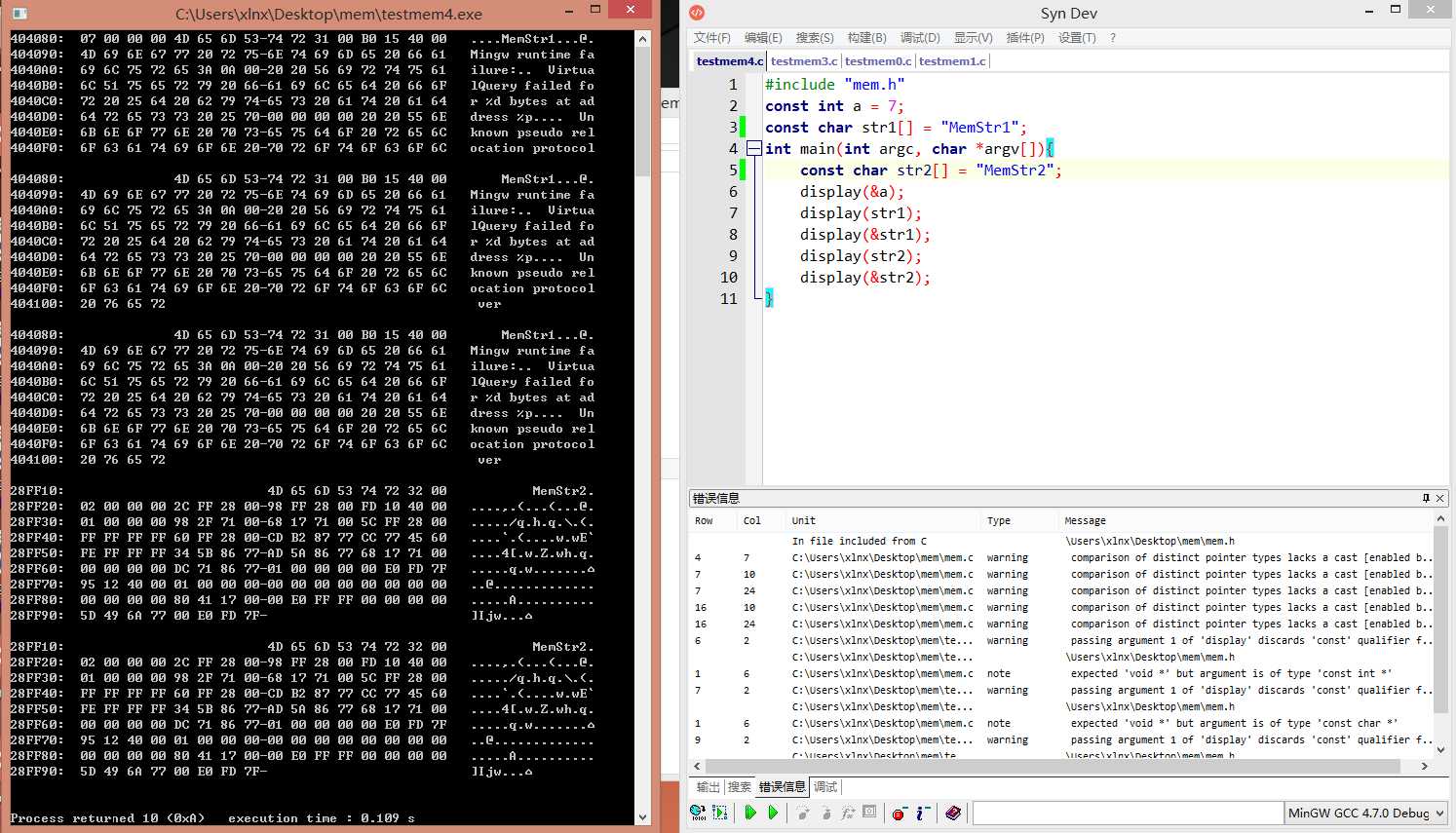Click the greyed debug window icon
This screenshot has height=833, width=1456.
click(x=870, y=813)
